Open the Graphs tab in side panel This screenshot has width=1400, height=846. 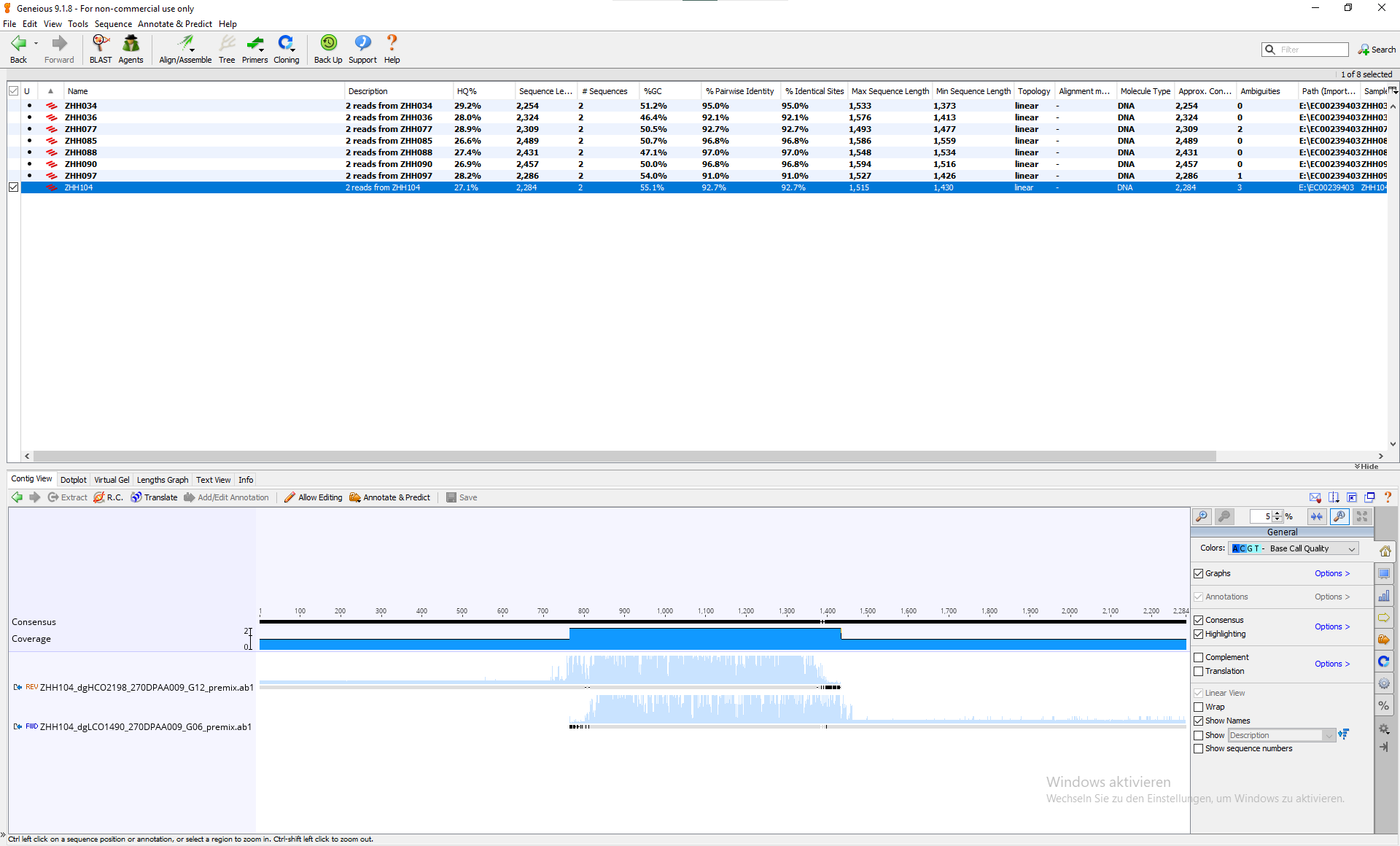click(1384, 596)
